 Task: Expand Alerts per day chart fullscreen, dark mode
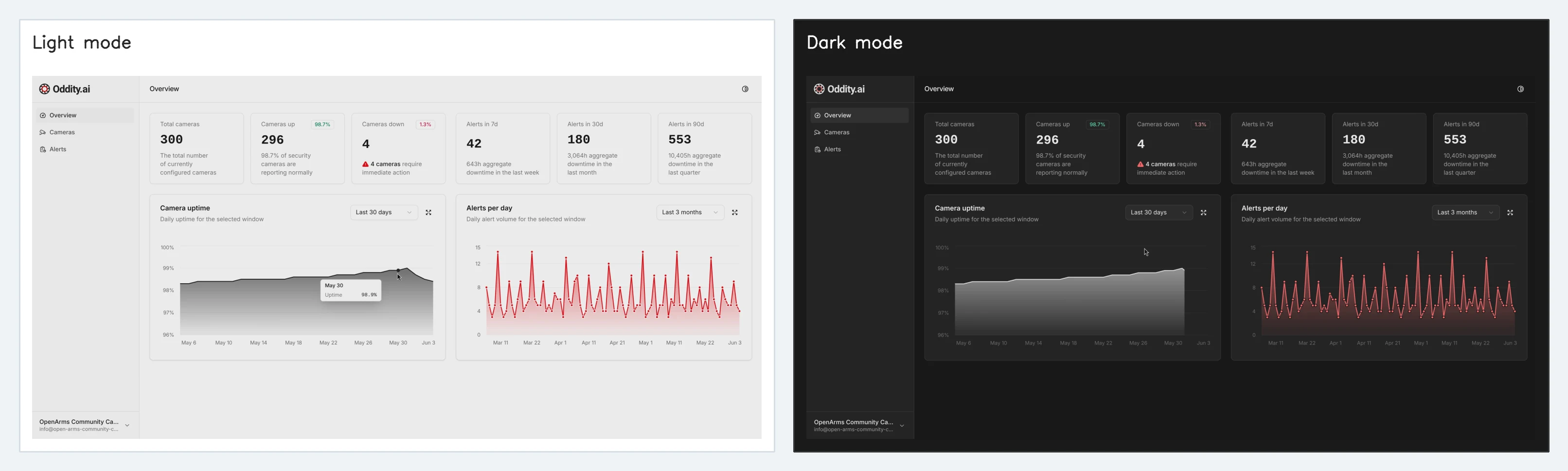click(1510, 213)
